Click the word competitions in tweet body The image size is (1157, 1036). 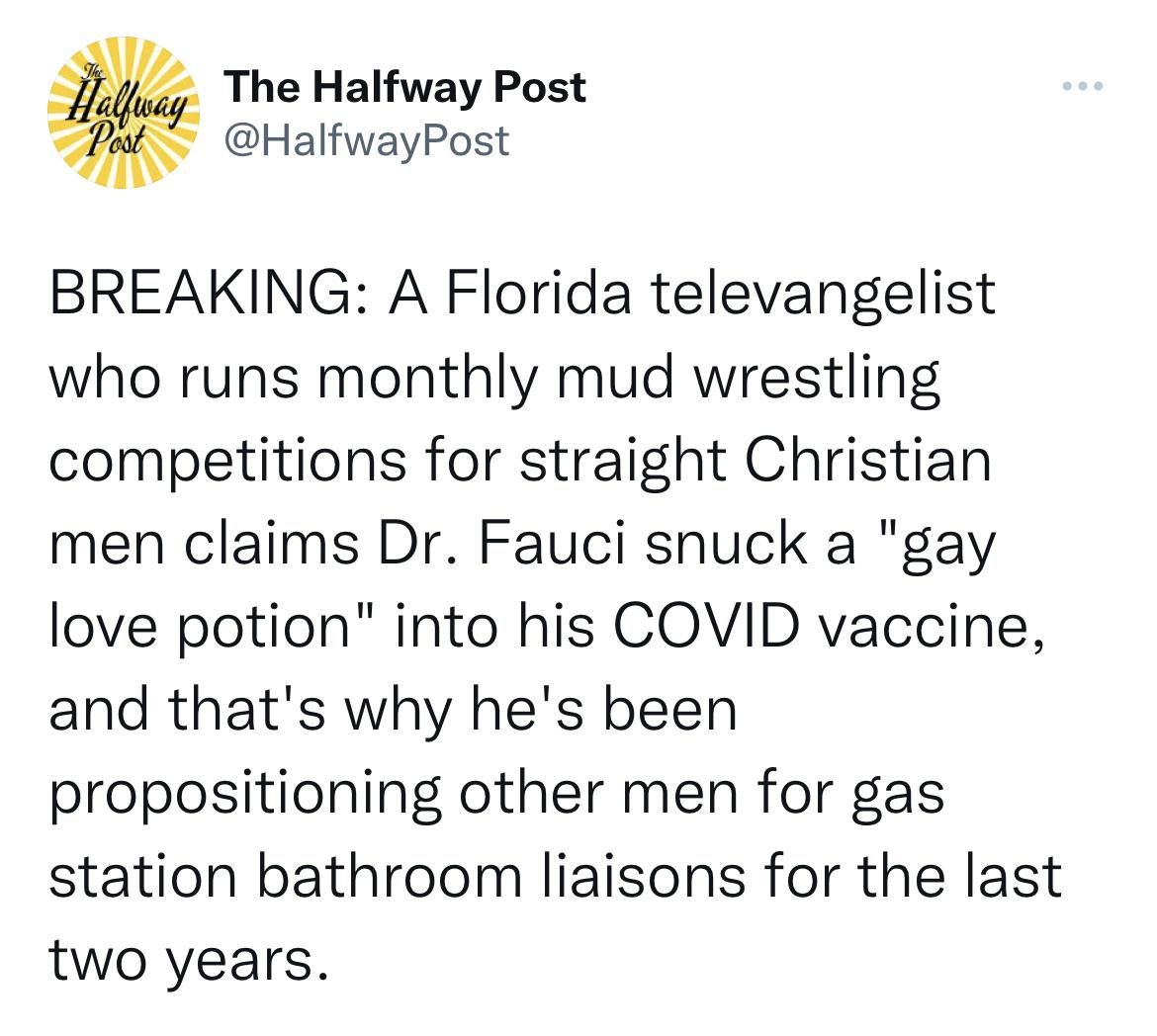pyautogui.click(x=228, y=463)
